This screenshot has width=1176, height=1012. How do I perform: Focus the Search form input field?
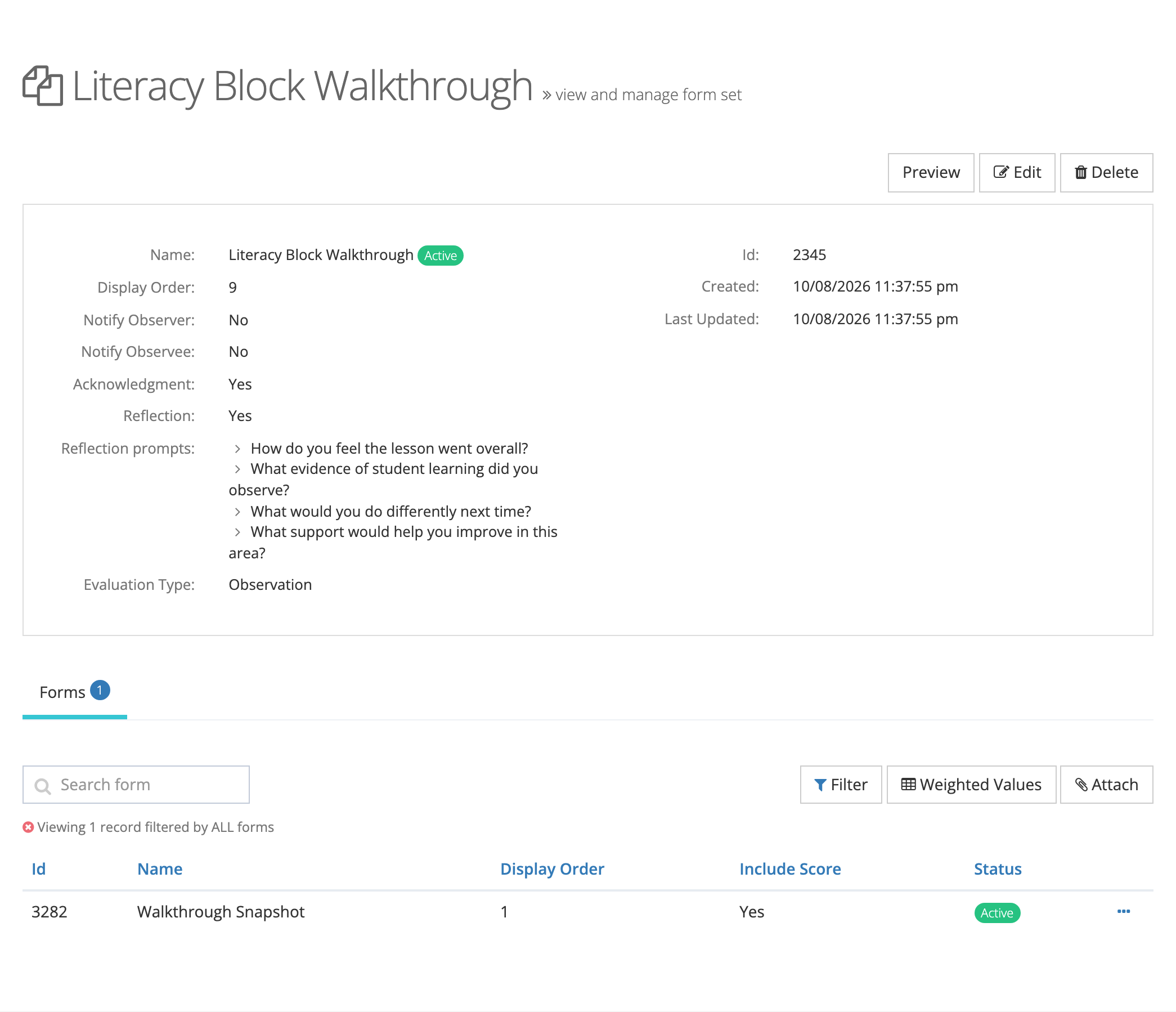click(136, 785)
